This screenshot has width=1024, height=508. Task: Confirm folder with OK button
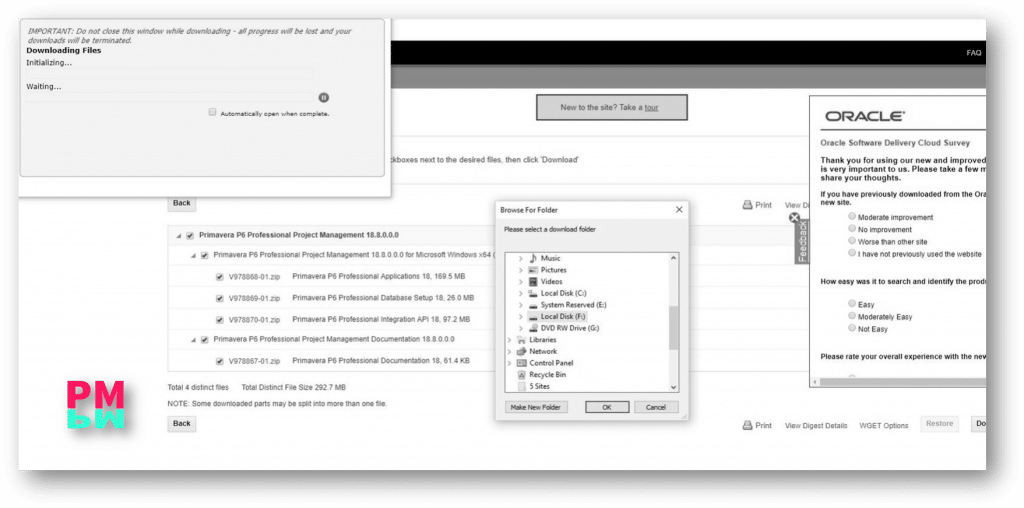pyautogui.click(x=607, y=407)
